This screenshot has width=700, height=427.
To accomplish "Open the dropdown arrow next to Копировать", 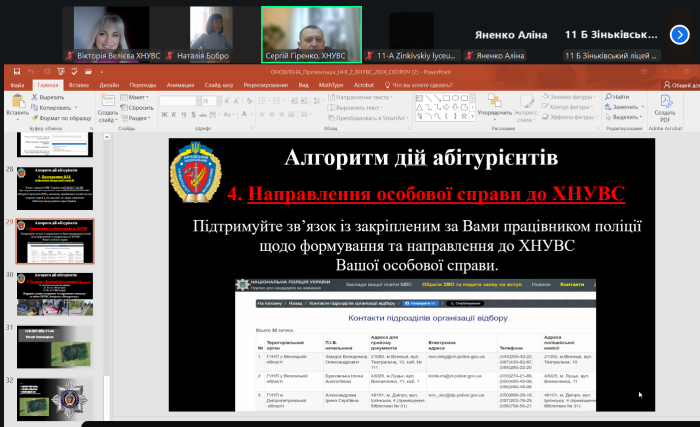I will coord(76,108).
